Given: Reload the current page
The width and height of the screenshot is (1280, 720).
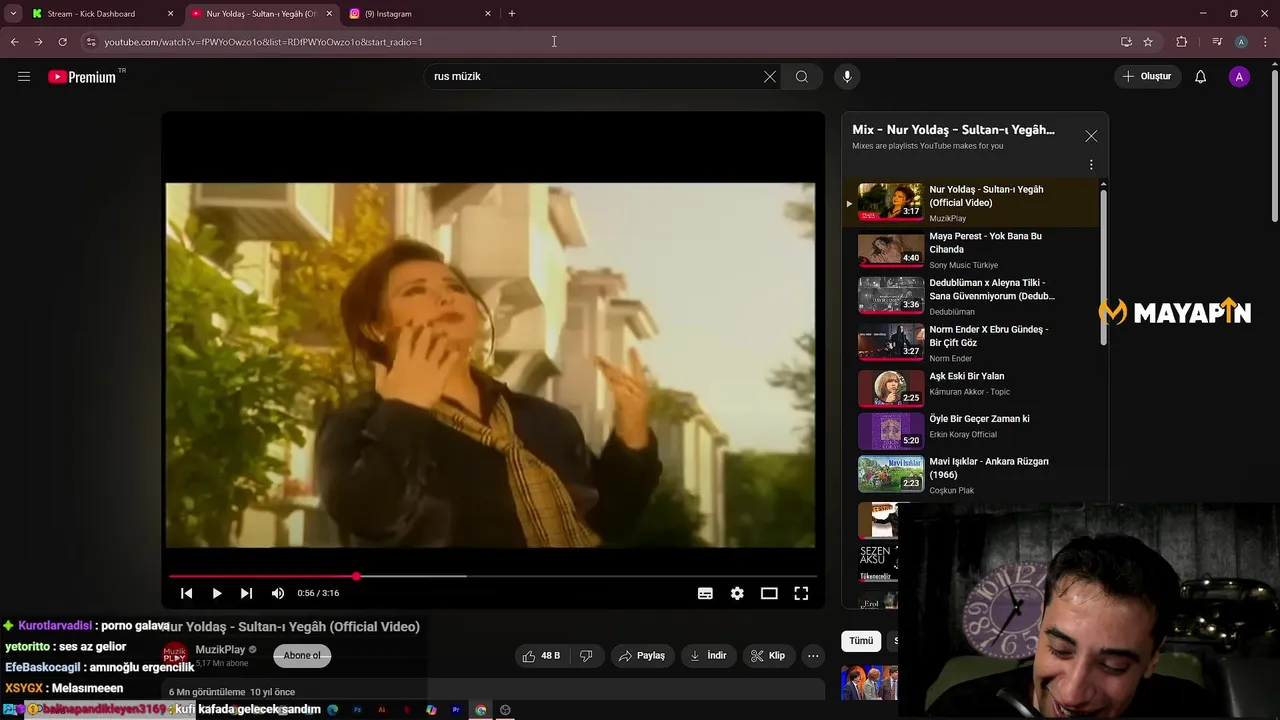Looking at the screenshot, I should tap(62, 42).
